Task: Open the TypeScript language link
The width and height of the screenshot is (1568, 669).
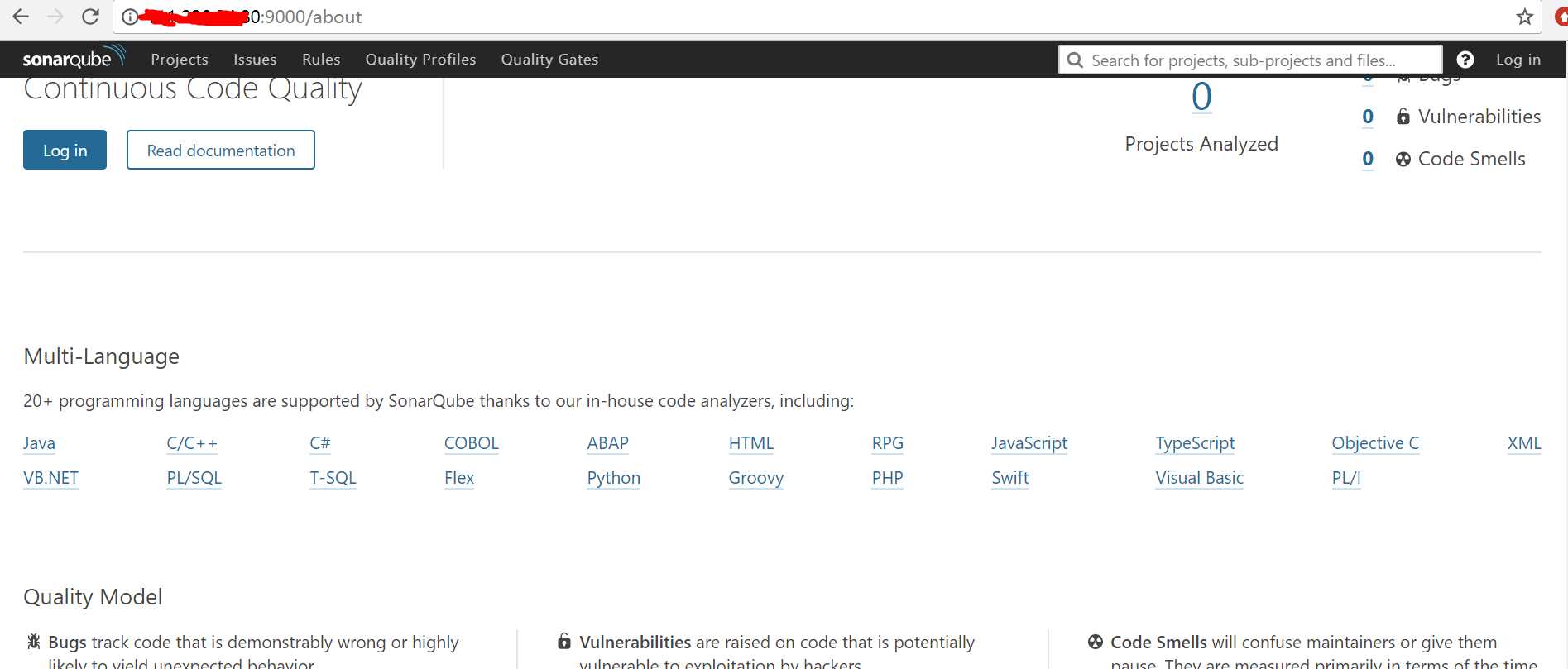Action: (x=1195, y=443)
